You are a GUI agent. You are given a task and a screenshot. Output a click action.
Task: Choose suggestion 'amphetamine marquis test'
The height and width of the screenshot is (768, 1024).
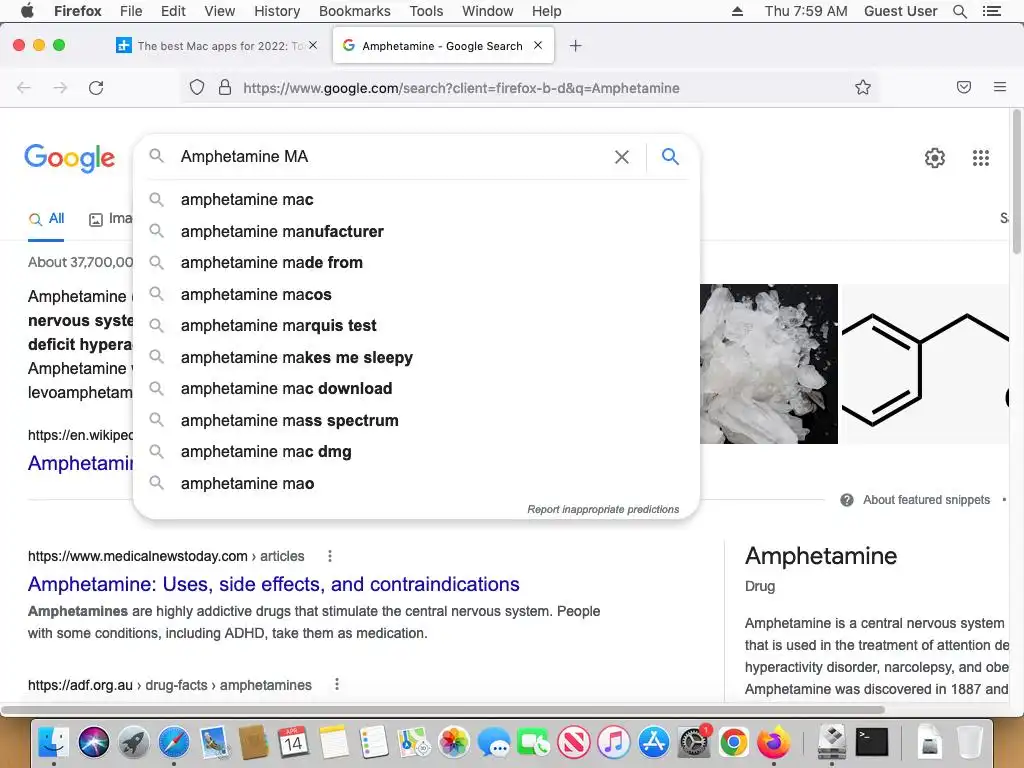click(416, 325)
